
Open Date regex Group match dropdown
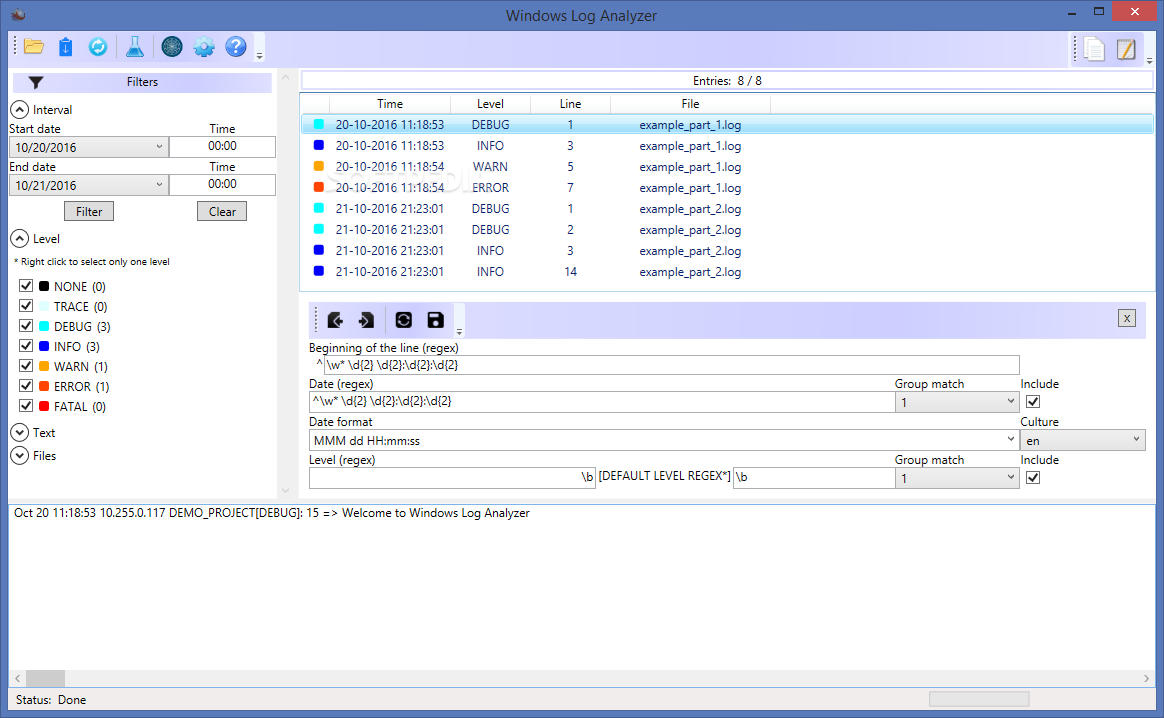coord(956,402)
